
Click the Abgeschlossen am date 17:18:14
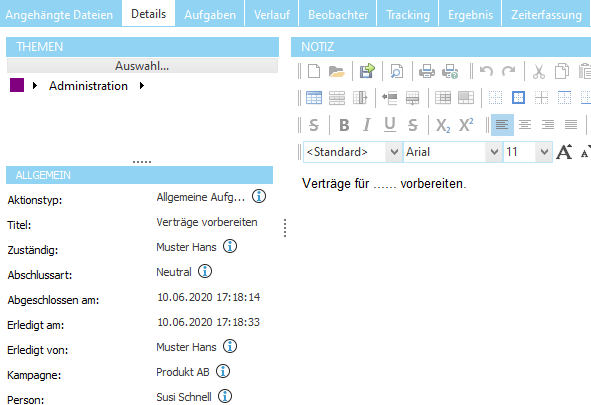208,297
